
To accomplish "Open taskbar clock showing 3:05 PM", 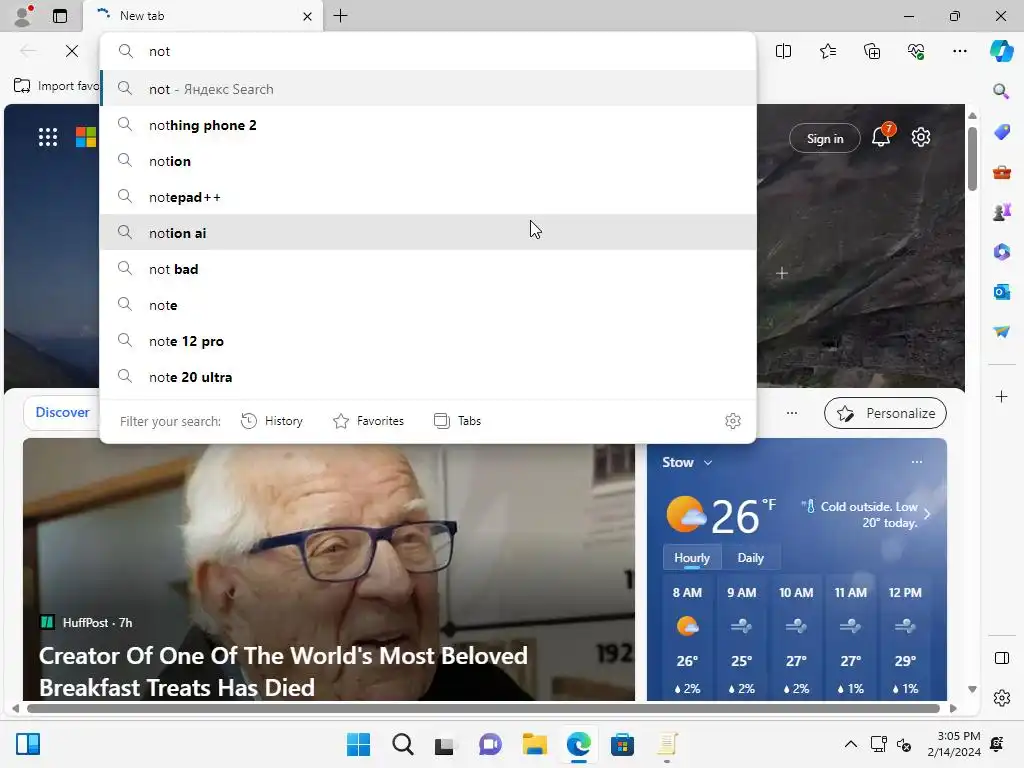I will click(954, 744).
